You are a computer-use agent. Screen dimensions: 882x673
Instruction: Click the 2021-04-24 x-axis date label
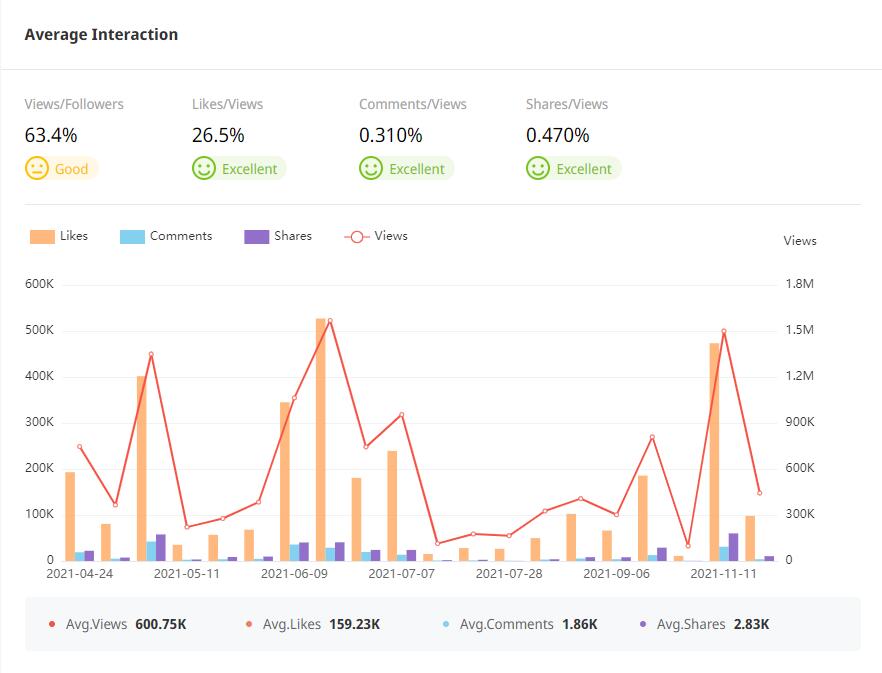point(80,574)
